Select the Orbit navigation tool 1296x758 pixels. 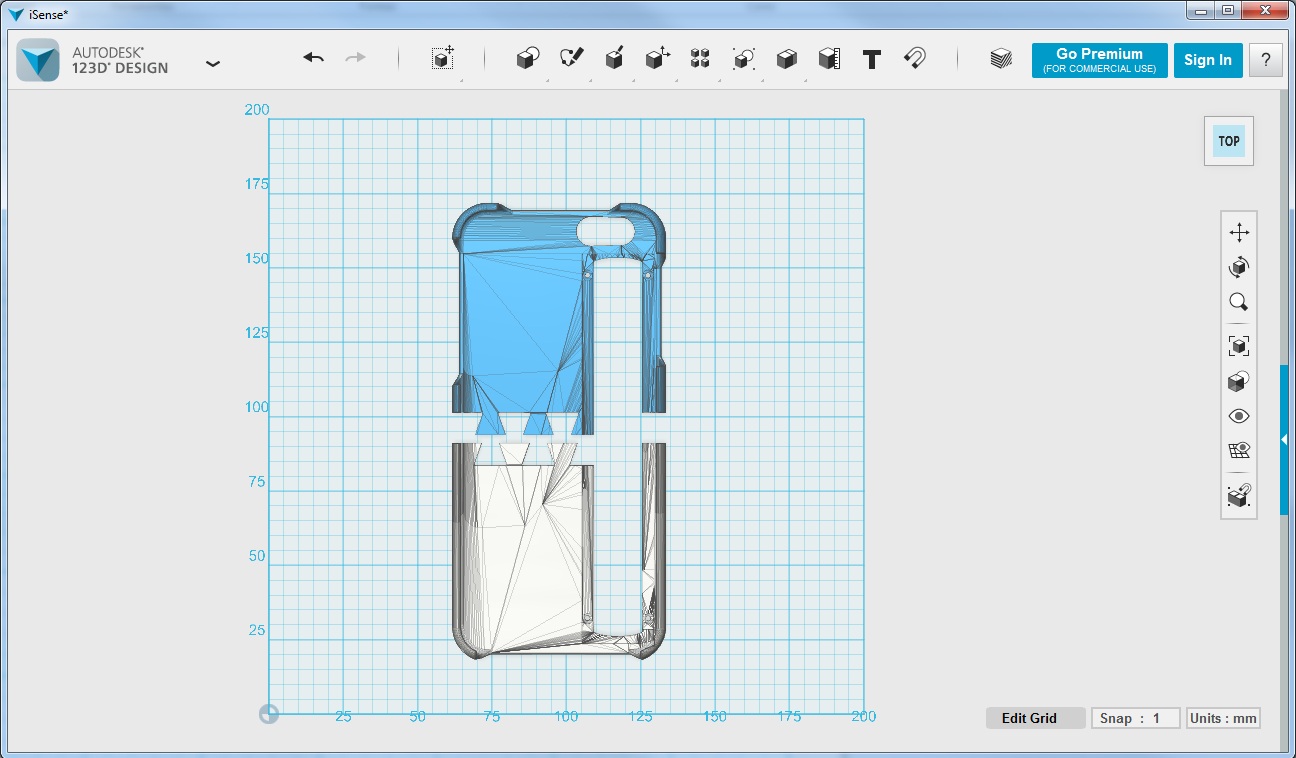coord(1239,267)
